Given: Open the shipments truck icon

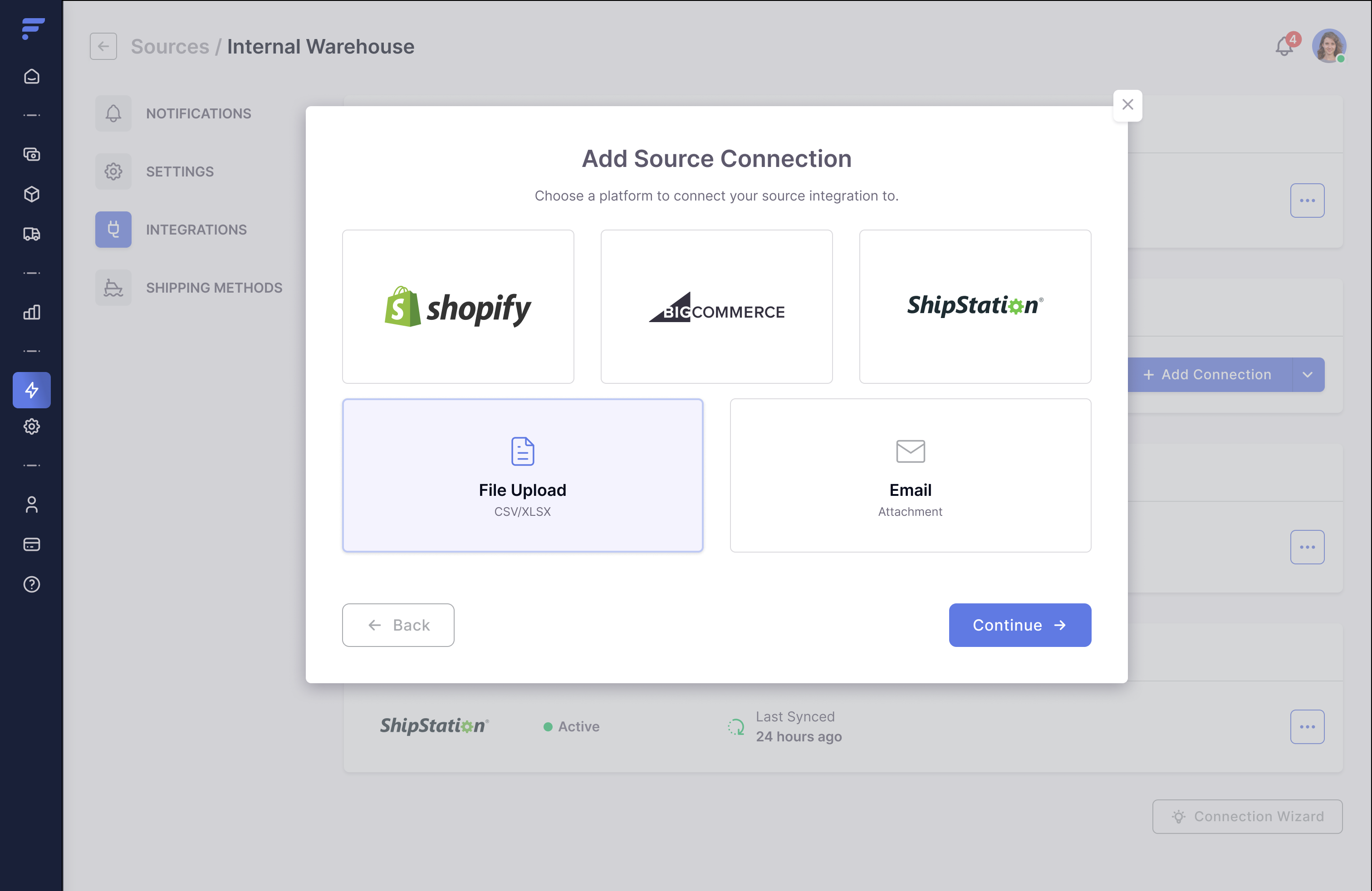Looking at the screenshot, I should pos(32,234).
